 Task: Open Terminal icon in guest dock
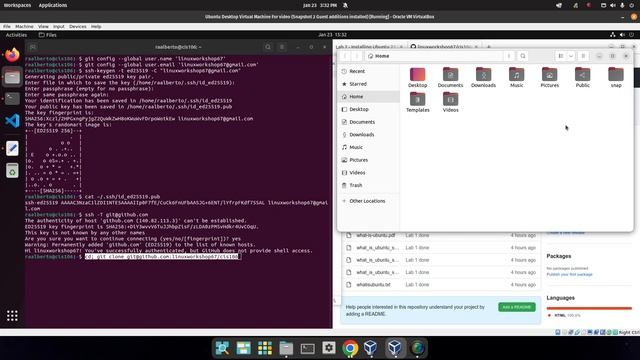click(12, 98)
